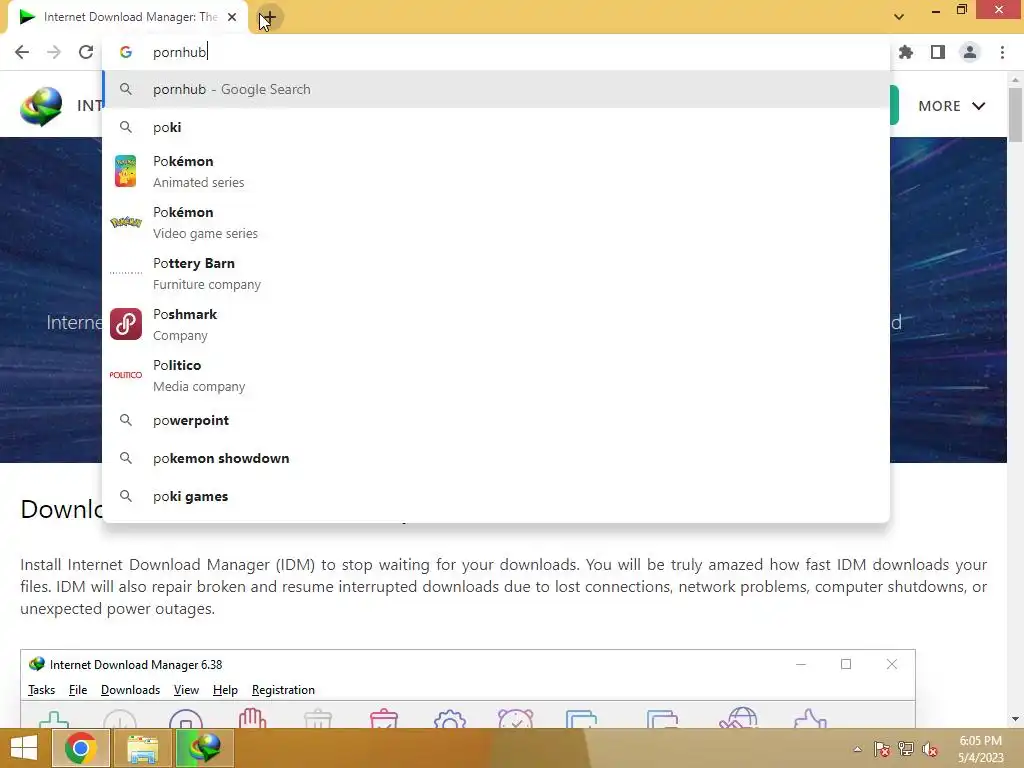The image size is (1024, 768).
Task: Choose the Poshmark Company suggestion
Action: (x=496, y=325)
